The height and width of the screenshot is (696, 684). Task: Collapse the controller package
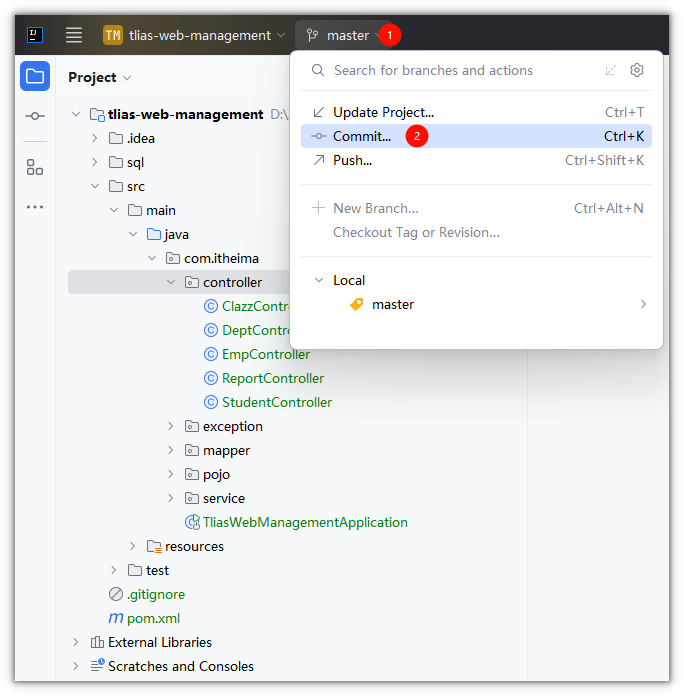(x=170, y=282)
